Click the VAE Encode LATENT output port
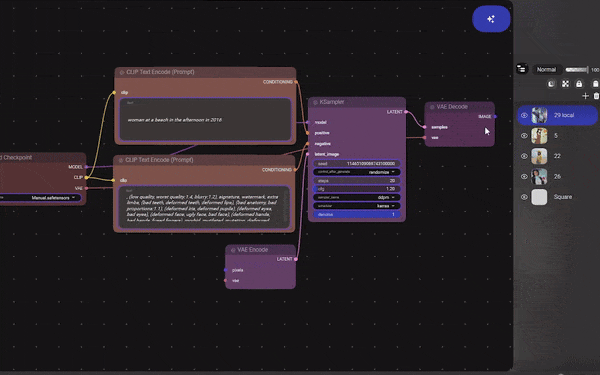The height and width of the screenshot is (375, 600). point(296,259)
